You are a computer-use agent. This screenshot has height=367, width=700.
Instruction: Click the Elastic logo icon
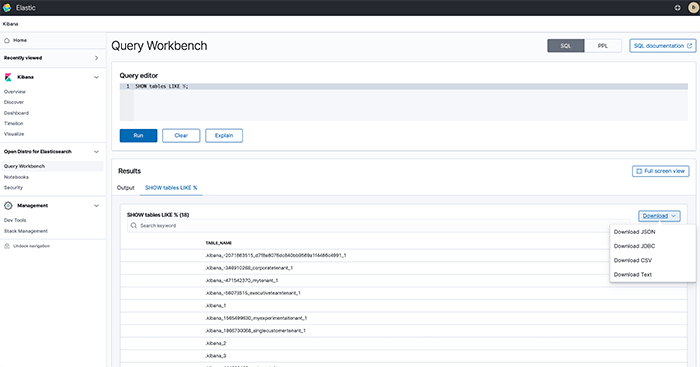(x=7, y=8)
